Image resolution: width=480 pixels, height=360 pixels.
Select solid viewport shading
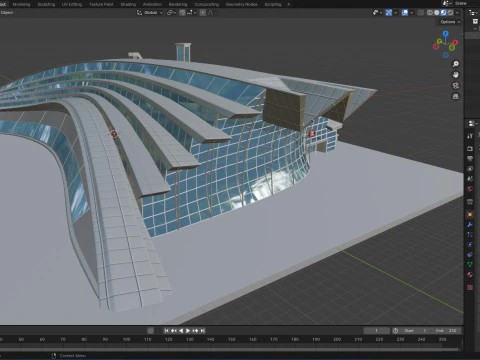click(x=436, y=13)
